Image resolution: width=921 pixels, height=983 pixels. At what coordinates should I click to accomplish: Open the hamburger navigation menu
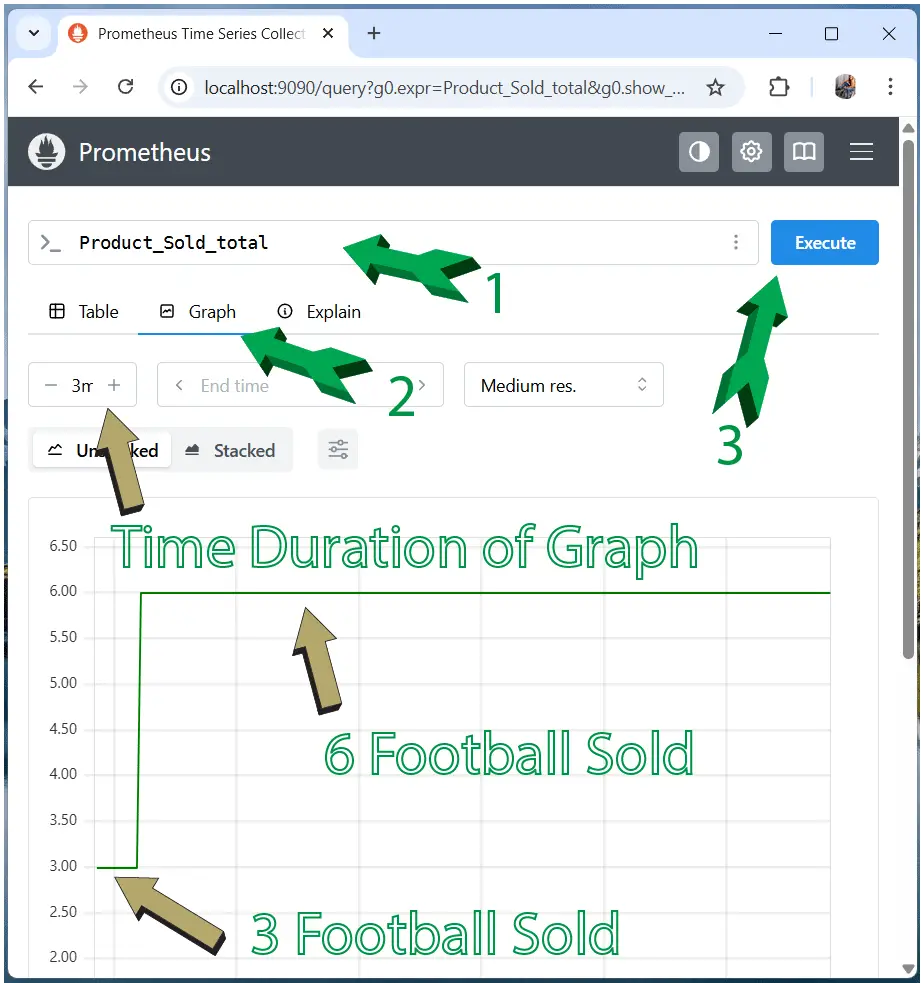[x=861, y=152]
